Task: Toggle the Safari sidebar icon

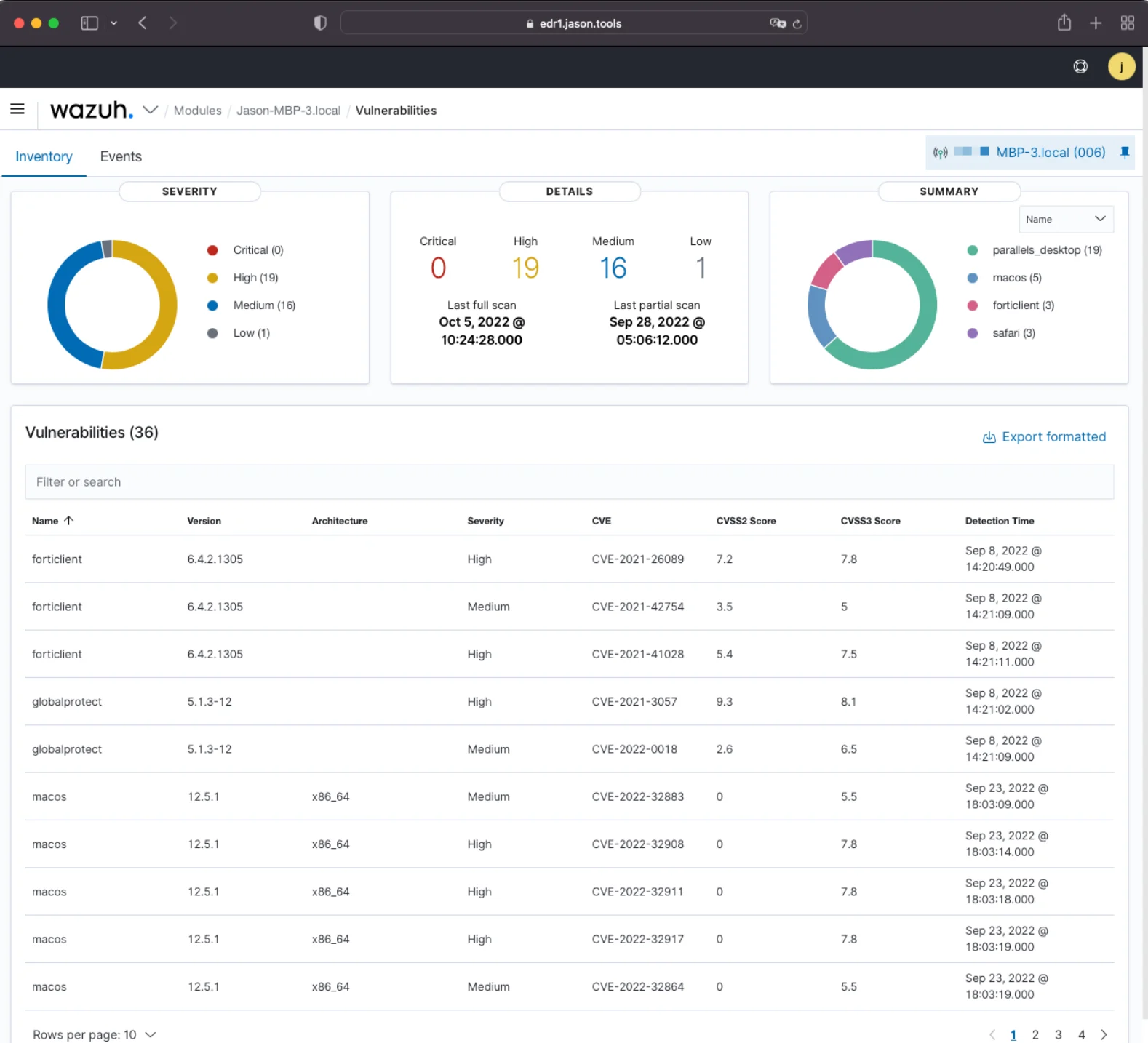Action: (x=89, y=23)
